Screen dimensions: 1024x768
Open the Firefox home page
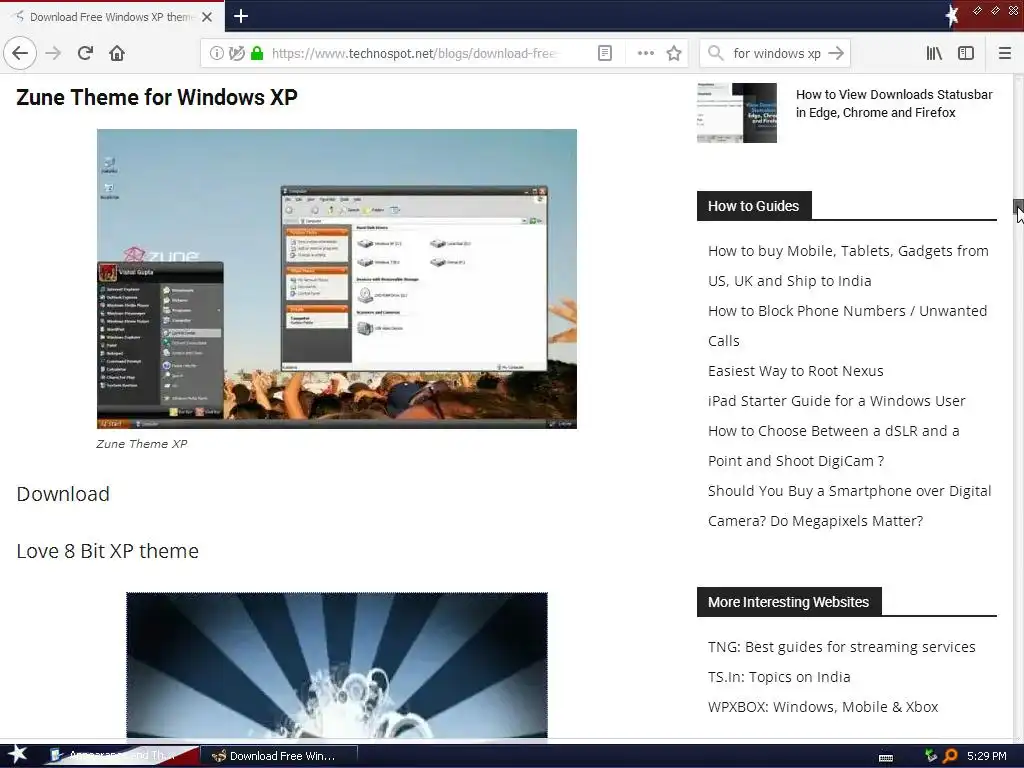tap(117, 53)
